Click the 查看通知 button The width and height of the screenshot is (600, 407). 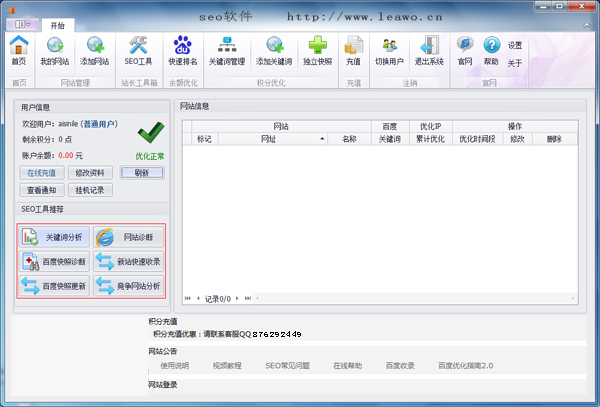coord(42,190)
